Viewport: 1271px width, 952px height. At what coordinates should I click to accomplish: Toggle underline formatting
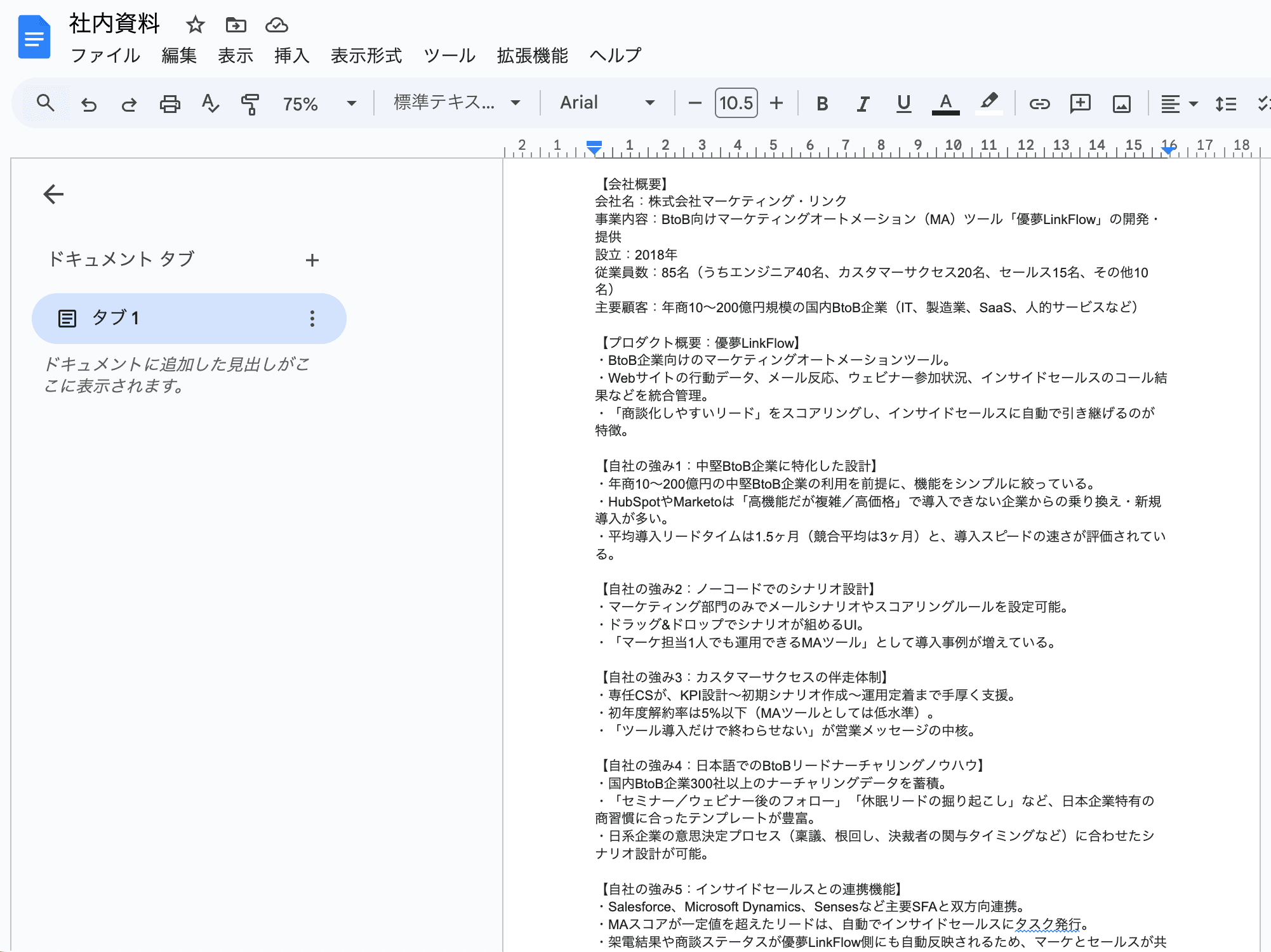coord(903,103)
